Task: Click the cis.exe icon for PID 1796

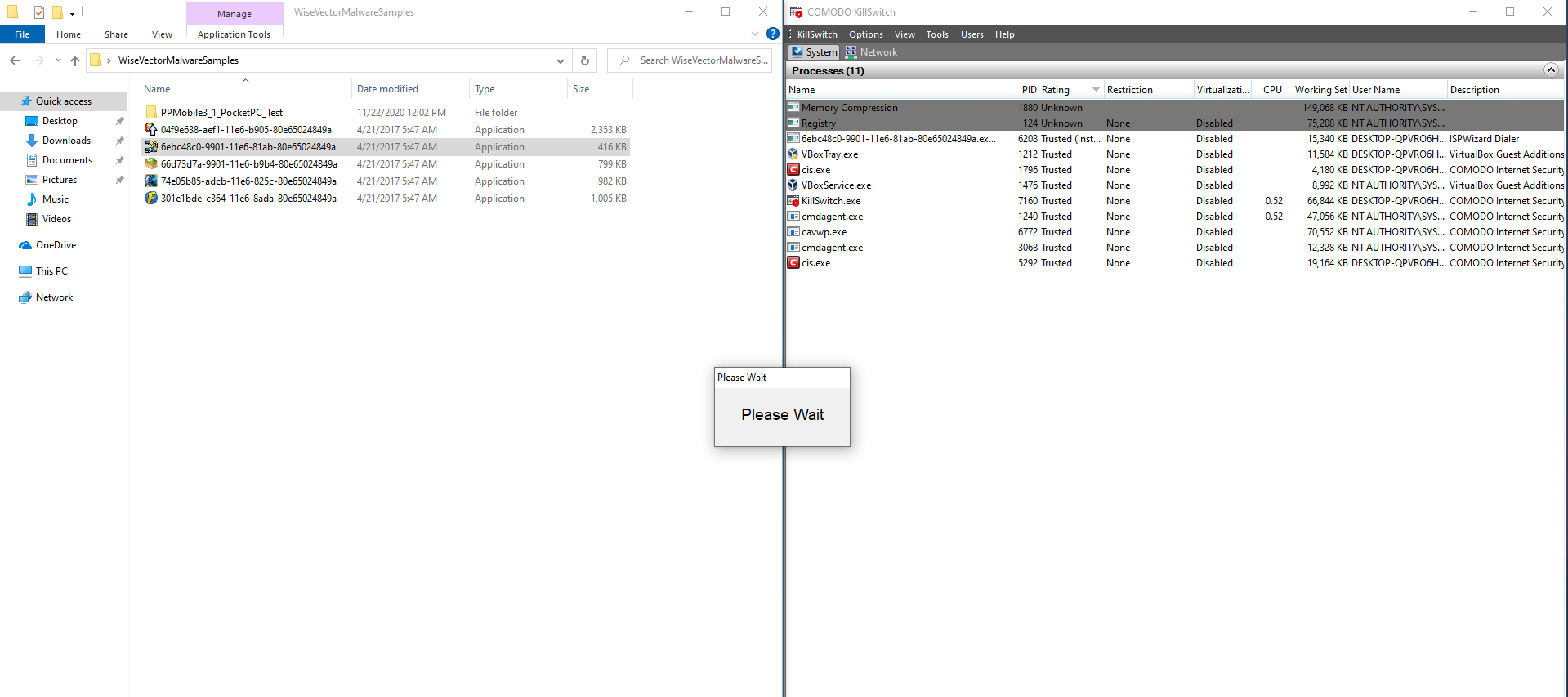Action: click(793, 170)
